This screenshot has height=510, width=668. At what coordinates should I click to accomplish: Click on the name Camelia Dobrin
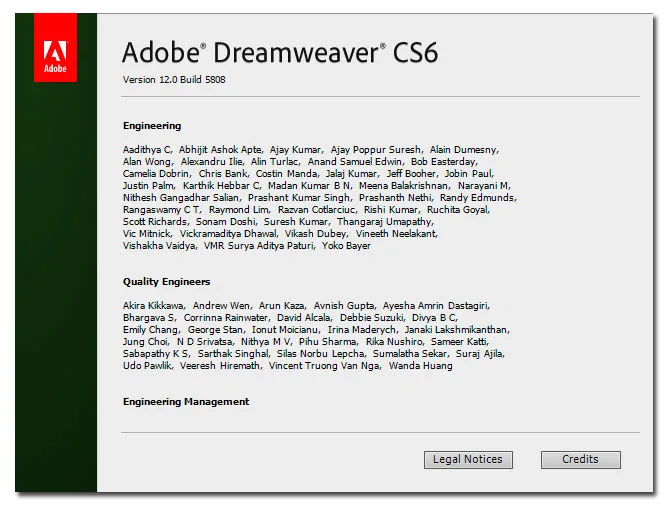pyautogui.click(x=155, y=174)
